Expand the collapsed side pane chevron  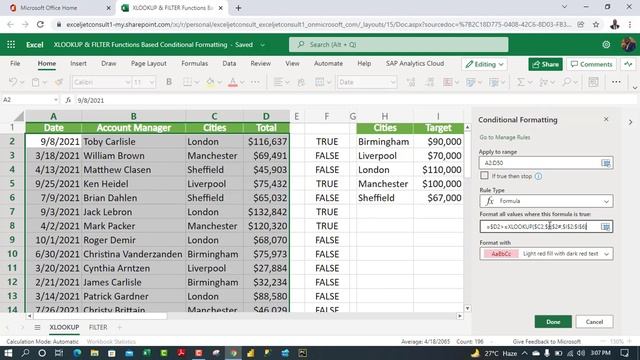click(630, 122)
